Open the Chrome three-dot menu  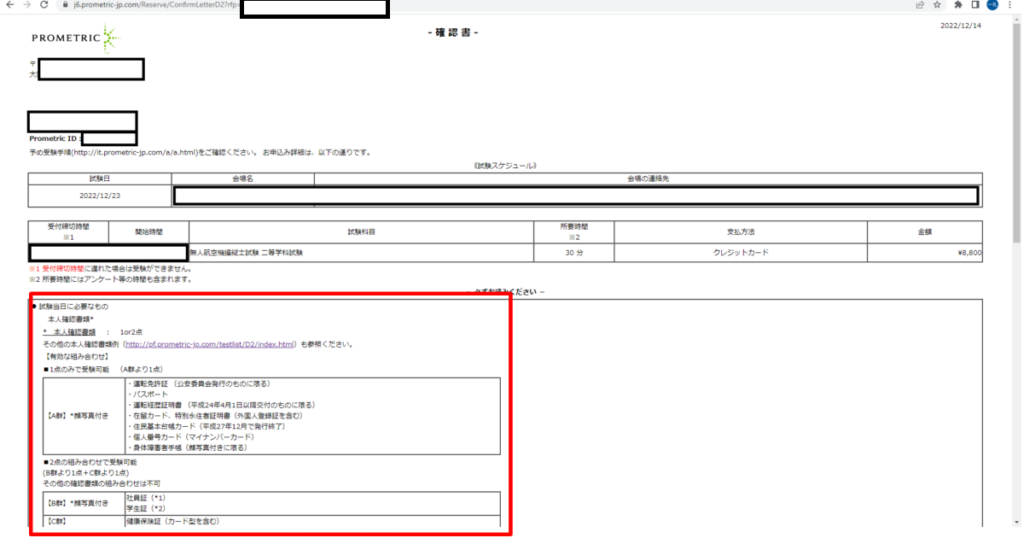pos(1010,5)
